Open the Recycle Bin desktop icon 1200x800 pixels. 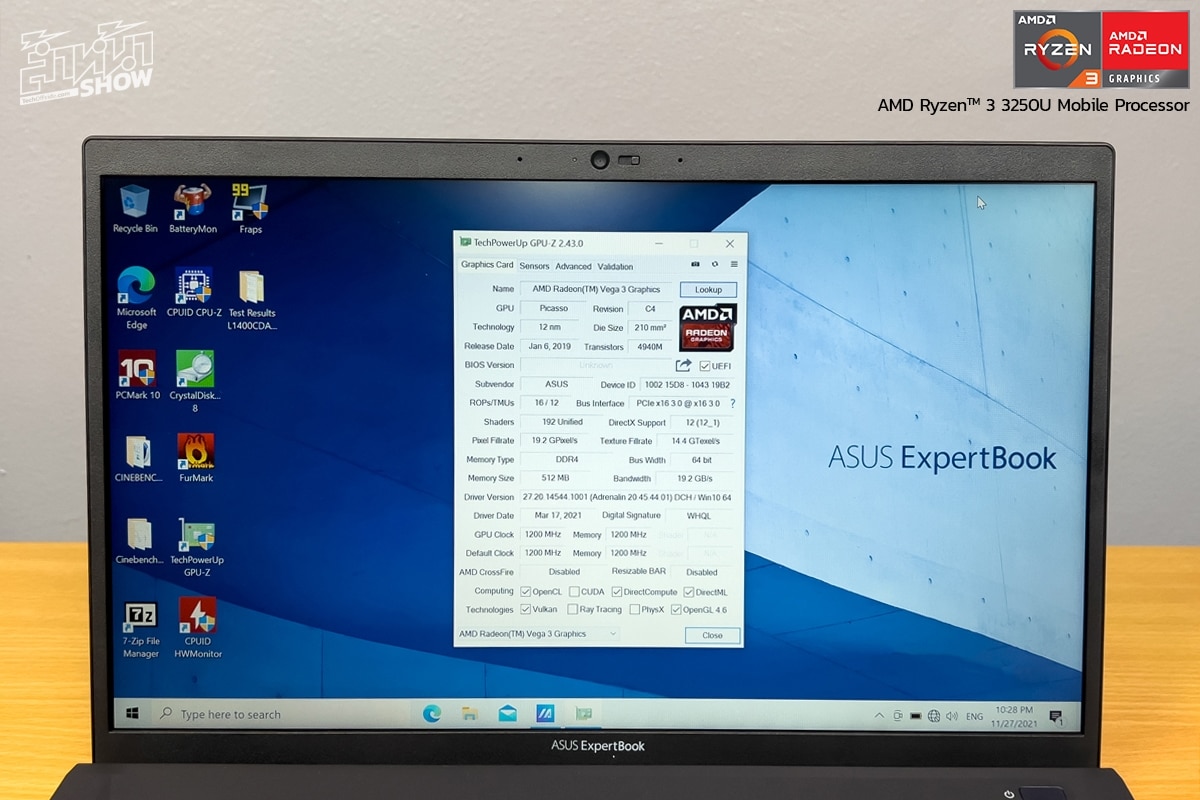135,208
